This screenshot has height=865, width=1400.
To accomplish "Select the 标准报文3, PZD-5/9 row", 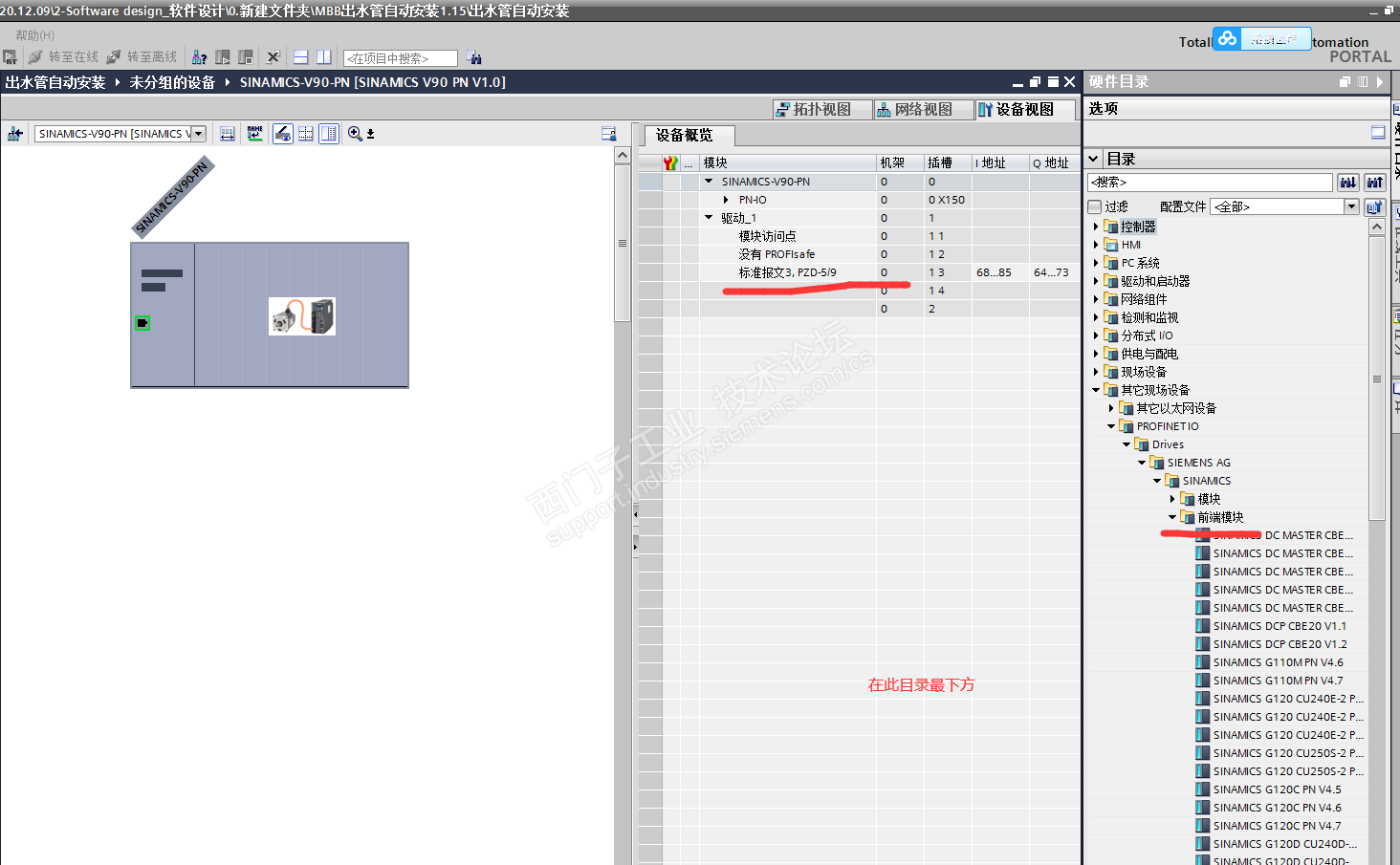I will 860,272.
